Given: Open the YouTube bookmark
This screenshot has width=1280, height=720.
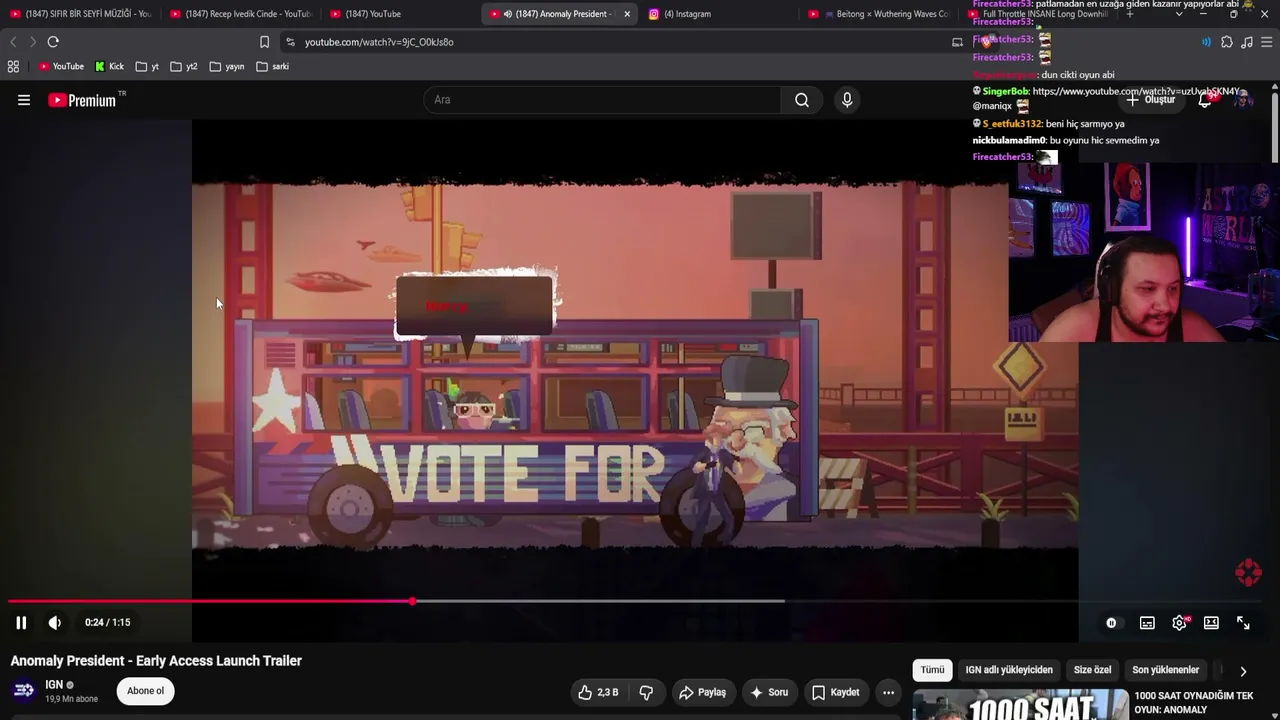Looking at the screenshot, I should pyautogui.click(x=61, y=67).
